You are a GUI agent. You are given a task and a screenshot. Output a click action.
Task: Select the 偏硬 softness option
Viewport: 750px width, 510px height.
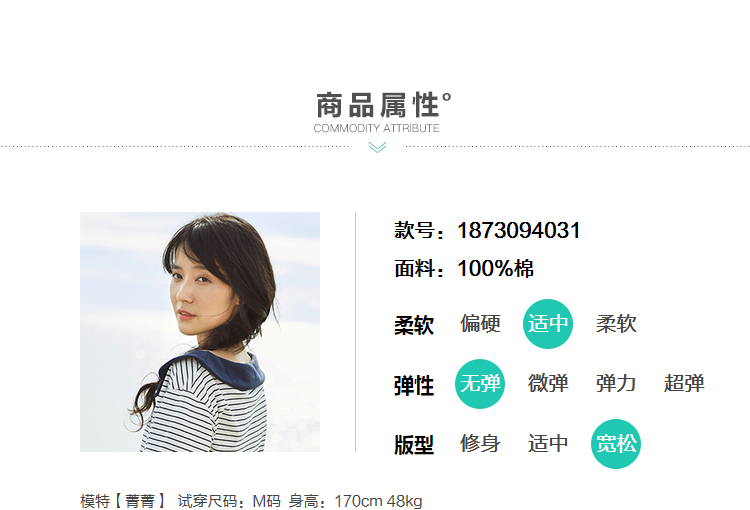tap(480, 324)
